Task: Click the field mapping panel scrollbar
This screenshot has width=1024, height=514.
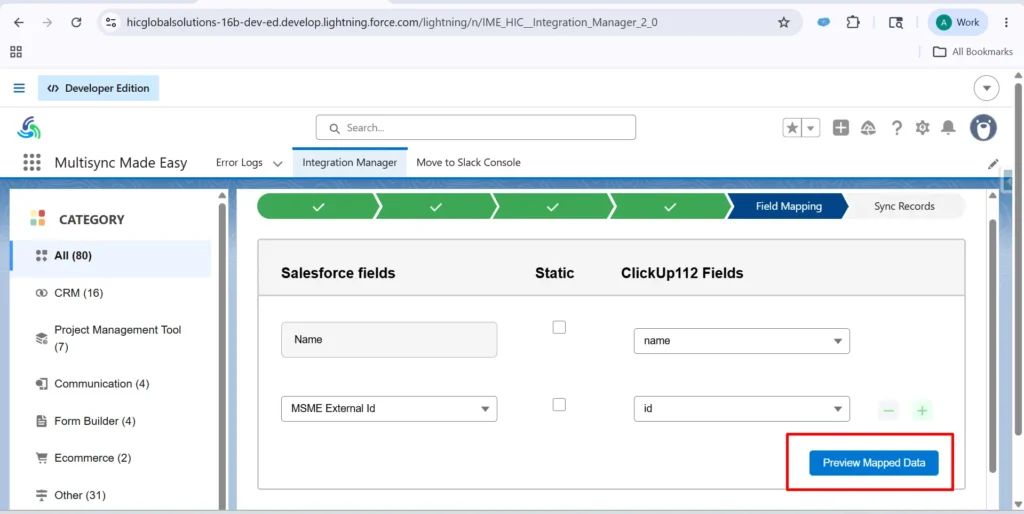Action: (x=993, y=346)
